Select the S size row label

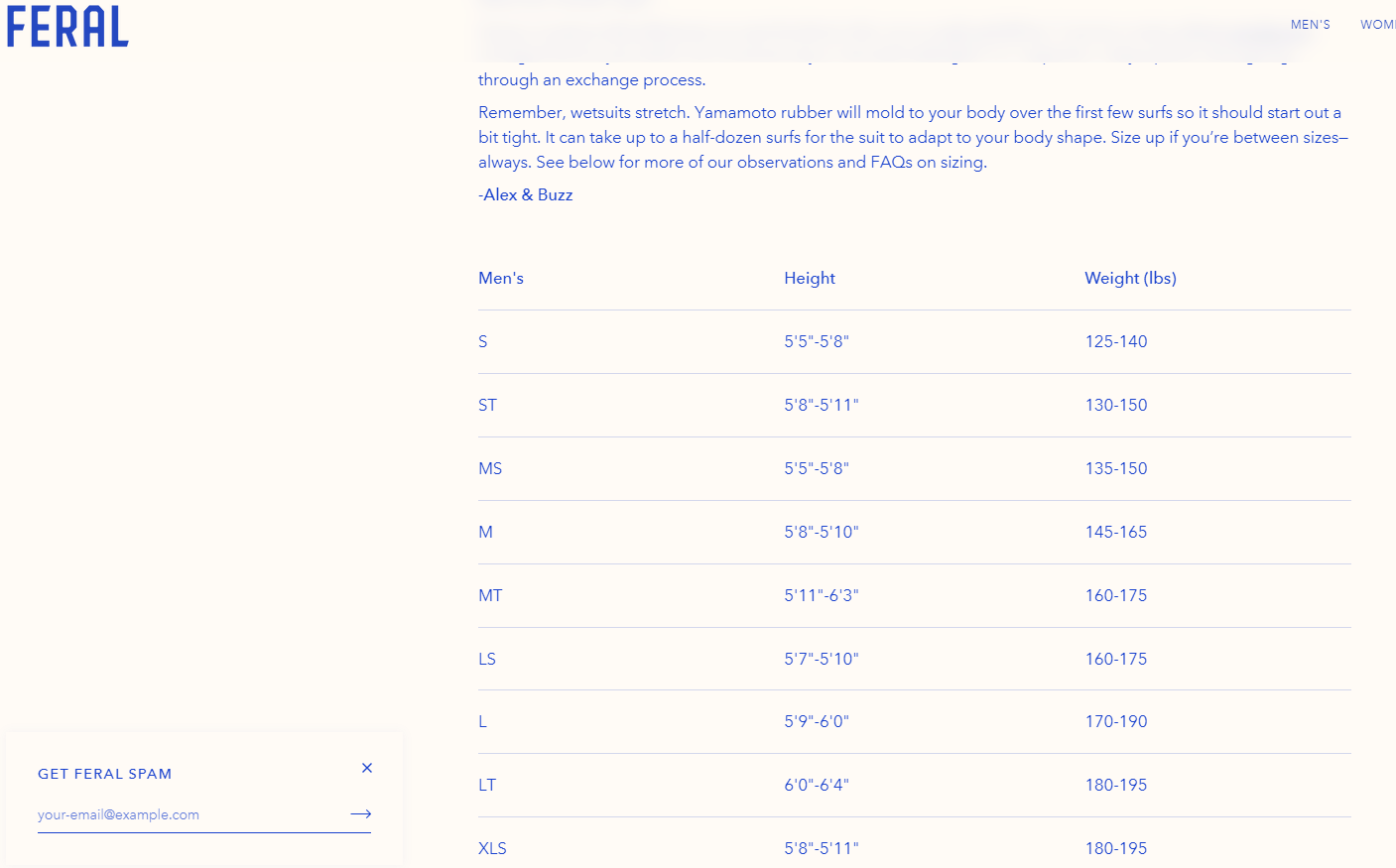[x=483, y=341]
